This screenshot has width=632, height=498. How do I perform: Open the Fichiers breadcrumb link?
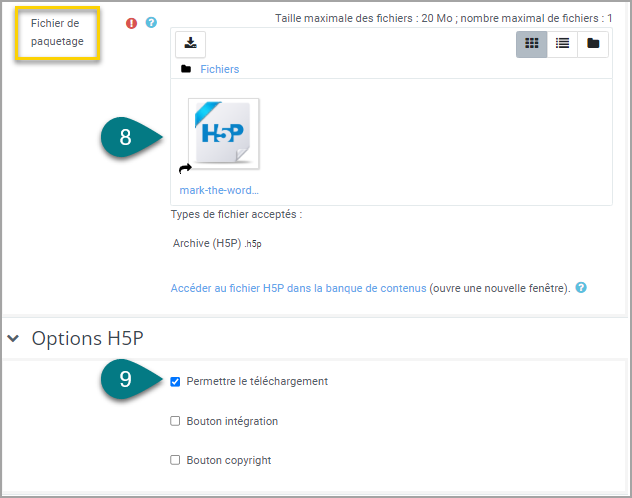220,69
